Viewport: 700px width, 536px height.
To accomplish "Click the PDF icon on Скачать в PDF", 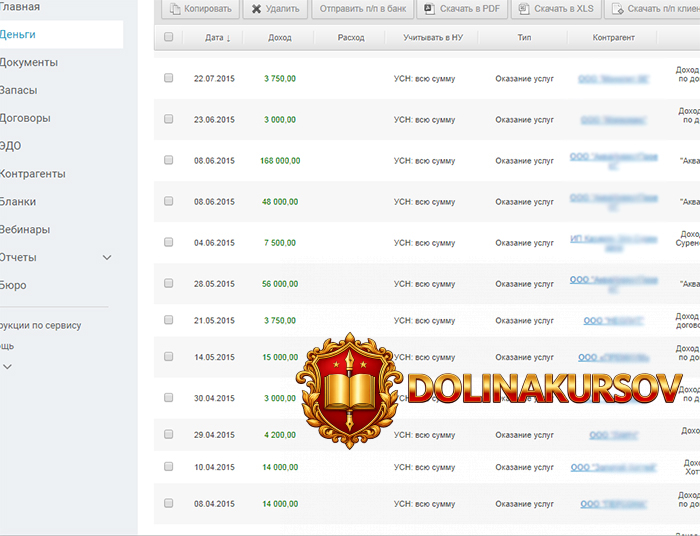I will [429, 9].
